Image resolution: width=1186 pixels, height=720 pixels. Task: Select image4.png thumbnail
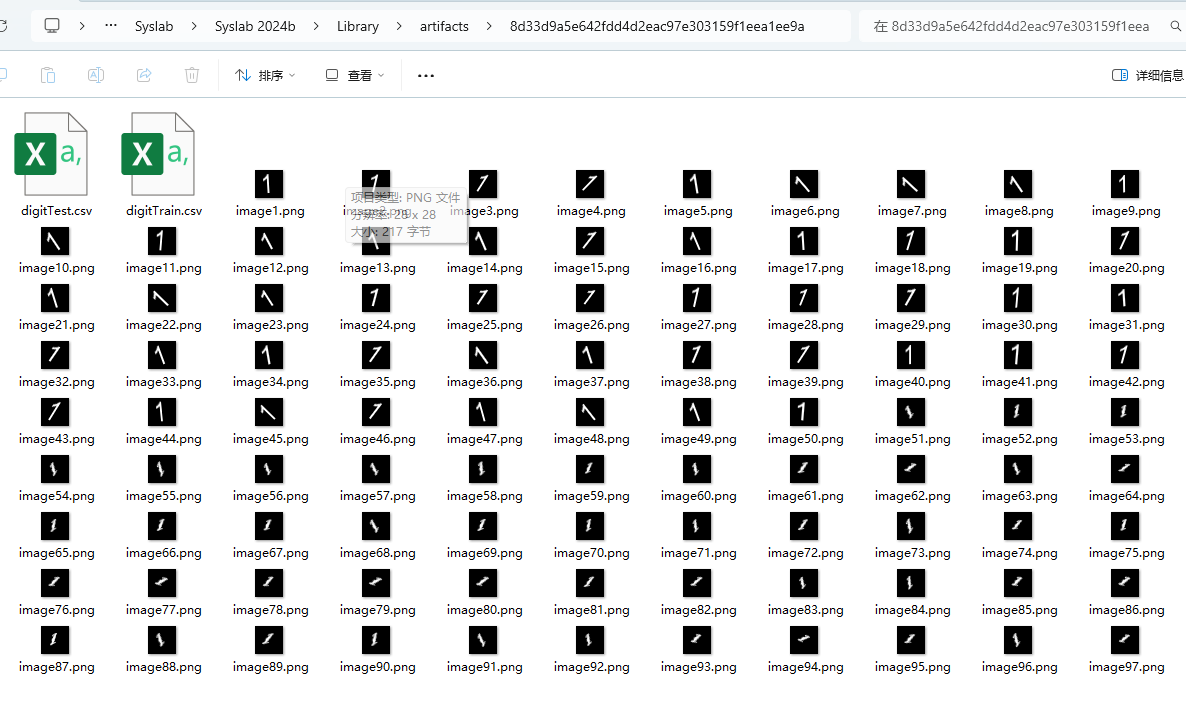coord(590,184)
